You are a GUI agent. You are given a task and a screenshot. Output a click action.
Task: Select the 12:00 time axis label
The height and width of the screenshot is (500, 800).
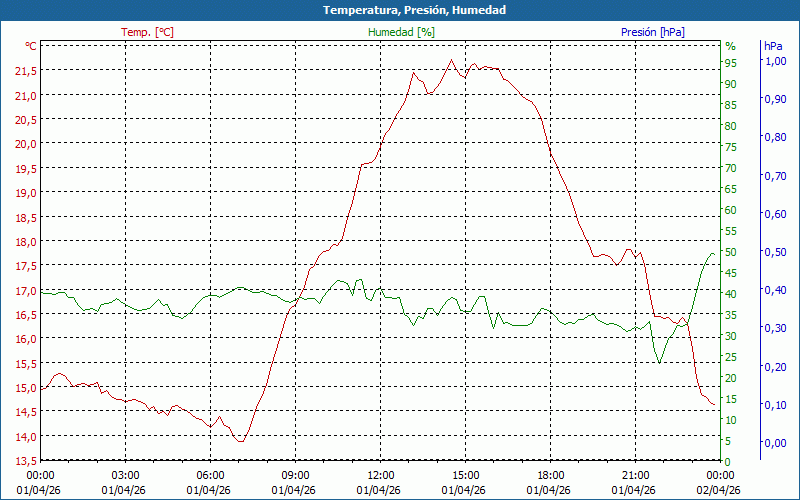(380, 475)
